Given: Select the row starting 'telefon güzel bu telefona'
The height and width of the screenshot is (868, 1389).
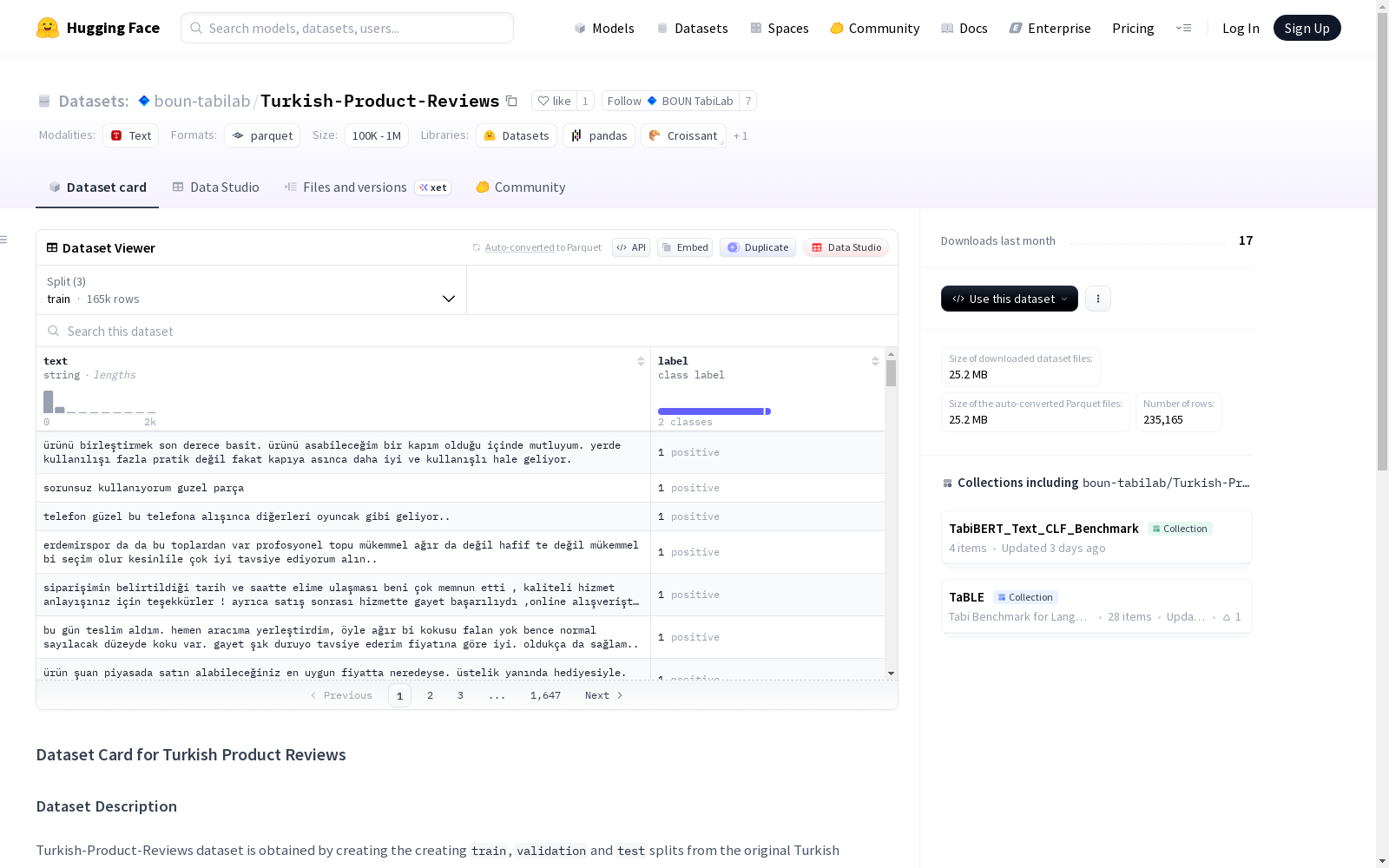Looking at the screenshot, I should tap(460, 516).
